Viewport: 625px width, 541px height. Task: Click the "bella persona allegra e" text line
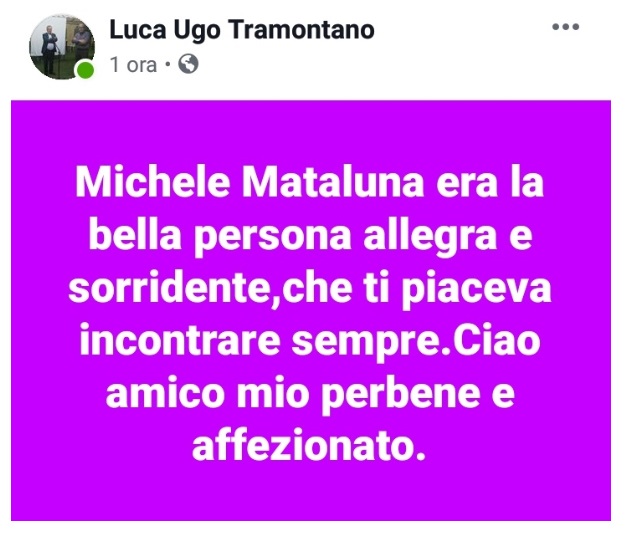tap(311, 236)
